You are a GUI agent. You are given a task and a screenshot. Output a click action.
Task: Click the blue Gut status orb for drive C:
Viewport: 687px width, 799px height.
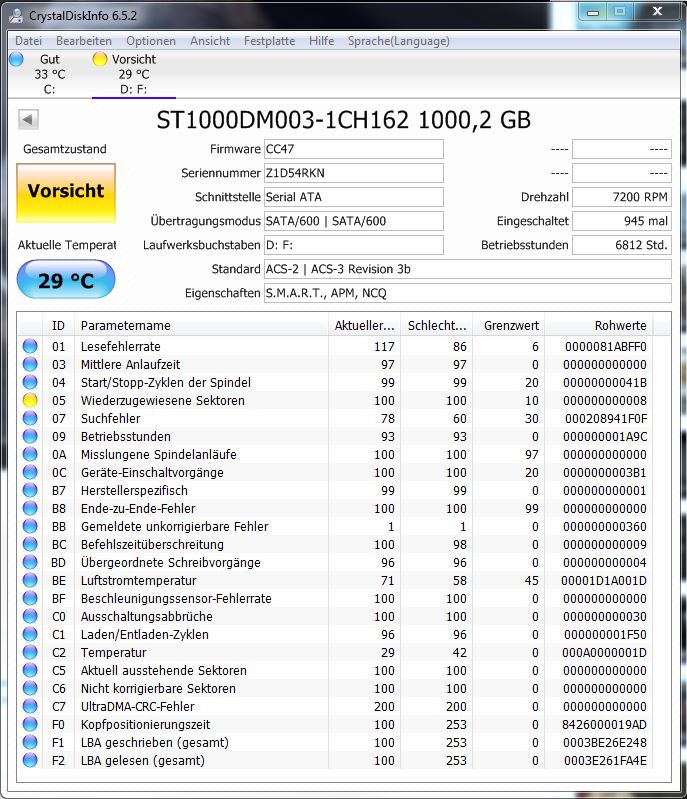[16, 59]
